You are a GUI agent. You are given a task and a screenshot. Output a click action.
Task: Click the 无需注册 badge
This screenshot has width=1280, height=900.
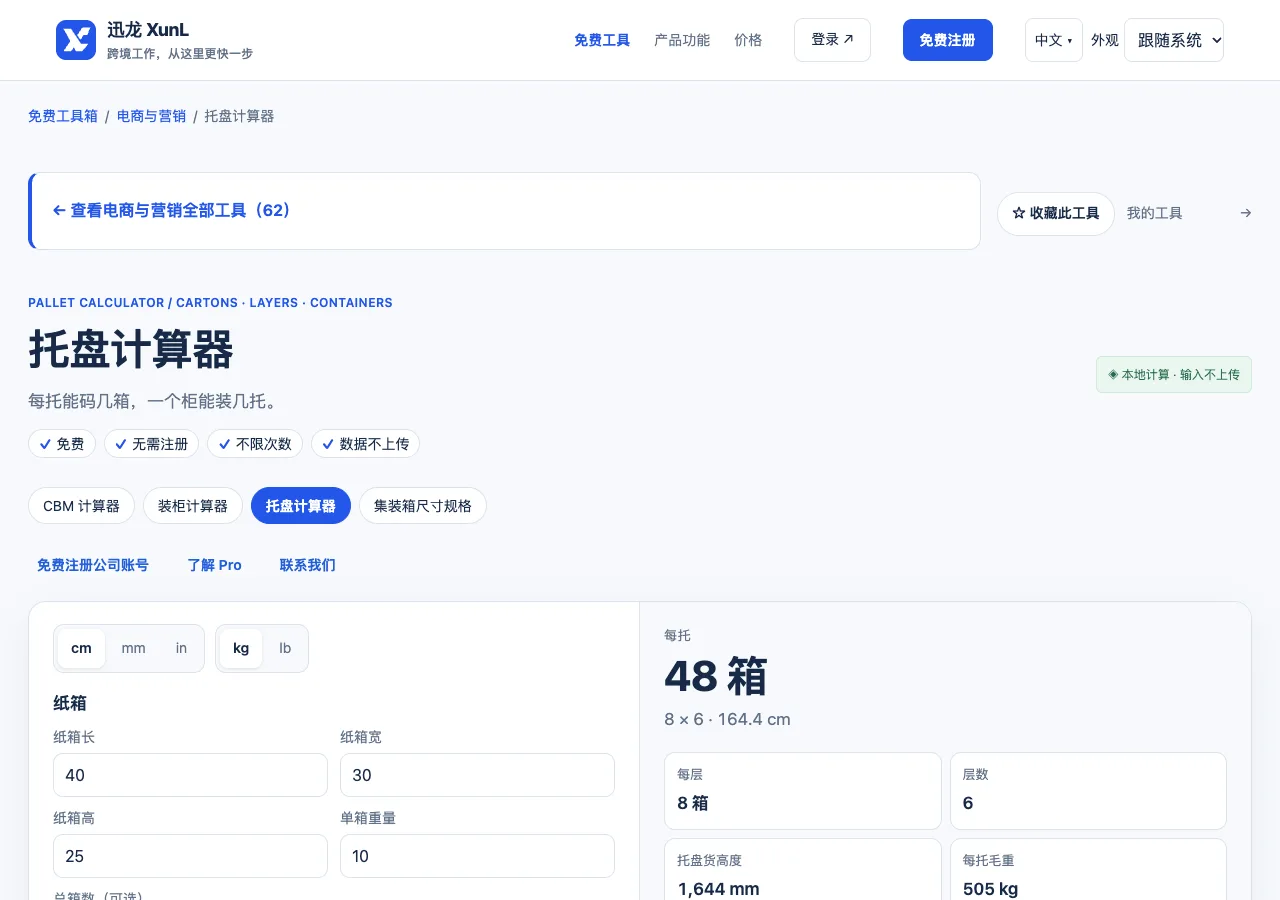tap(152, 444)
